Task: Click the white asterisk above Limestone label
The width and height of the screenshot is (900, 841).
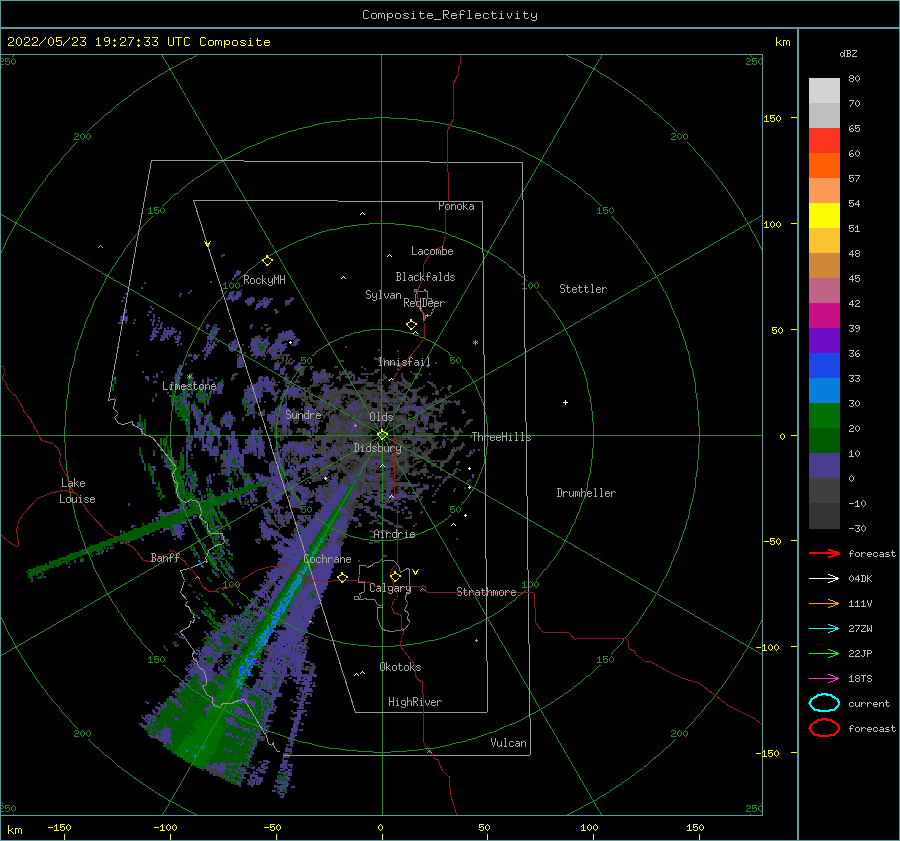Action: pyautogui.click(x=189, y=377)
